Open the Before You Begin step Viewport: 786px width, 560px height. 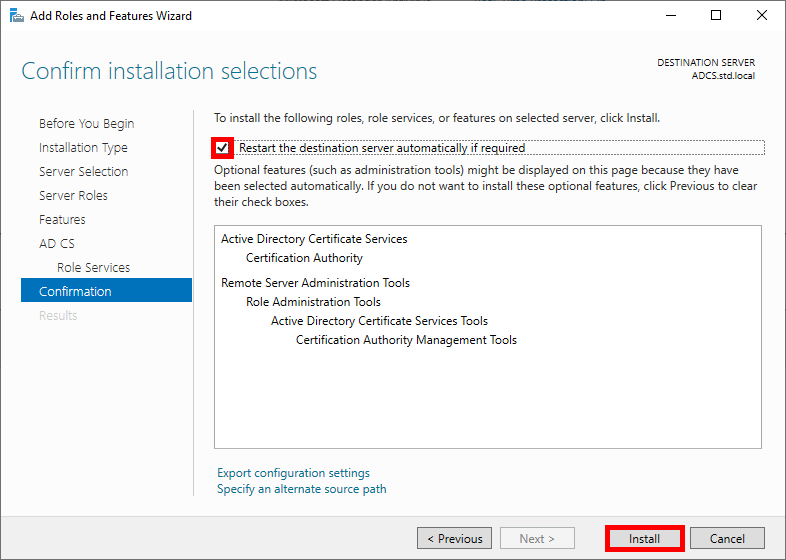pyautogui.click(x=86, y=124)
